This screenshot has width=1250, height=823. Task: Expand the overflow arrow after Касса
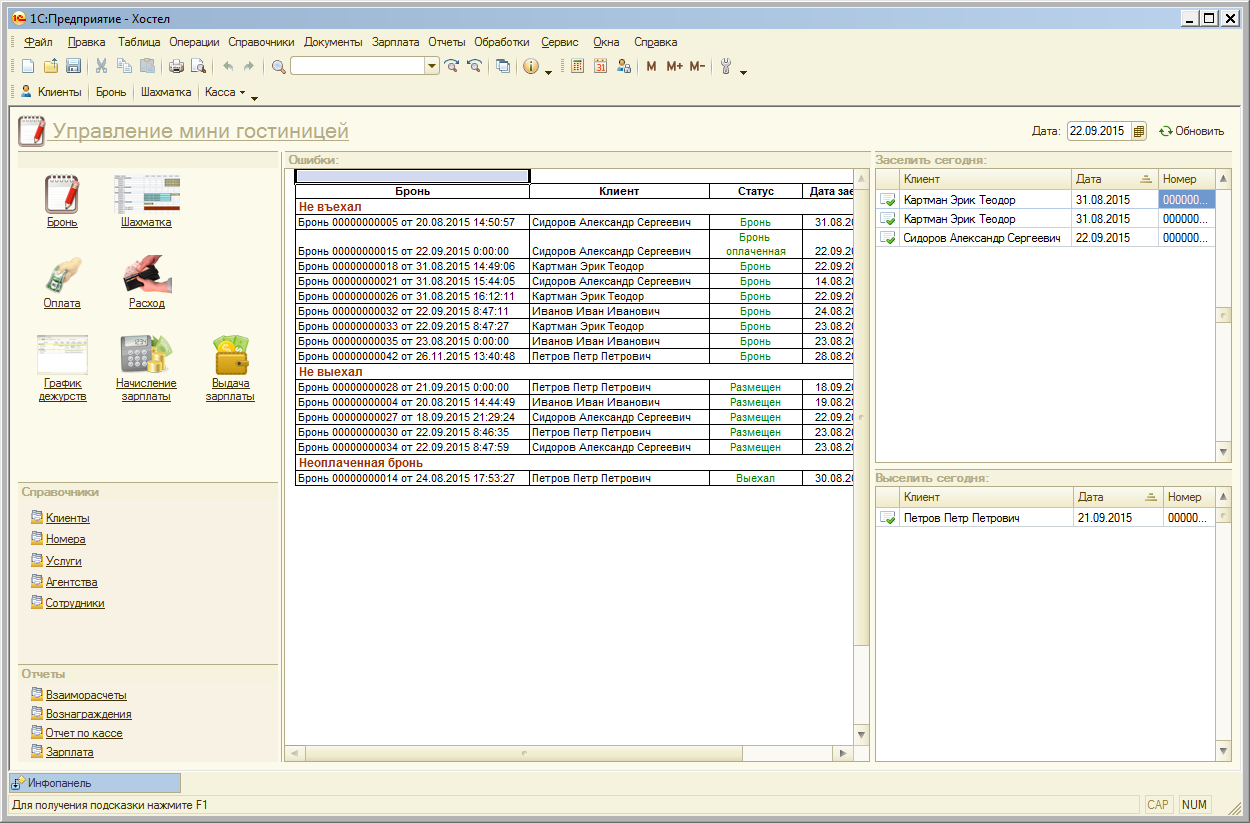(254, 97)
